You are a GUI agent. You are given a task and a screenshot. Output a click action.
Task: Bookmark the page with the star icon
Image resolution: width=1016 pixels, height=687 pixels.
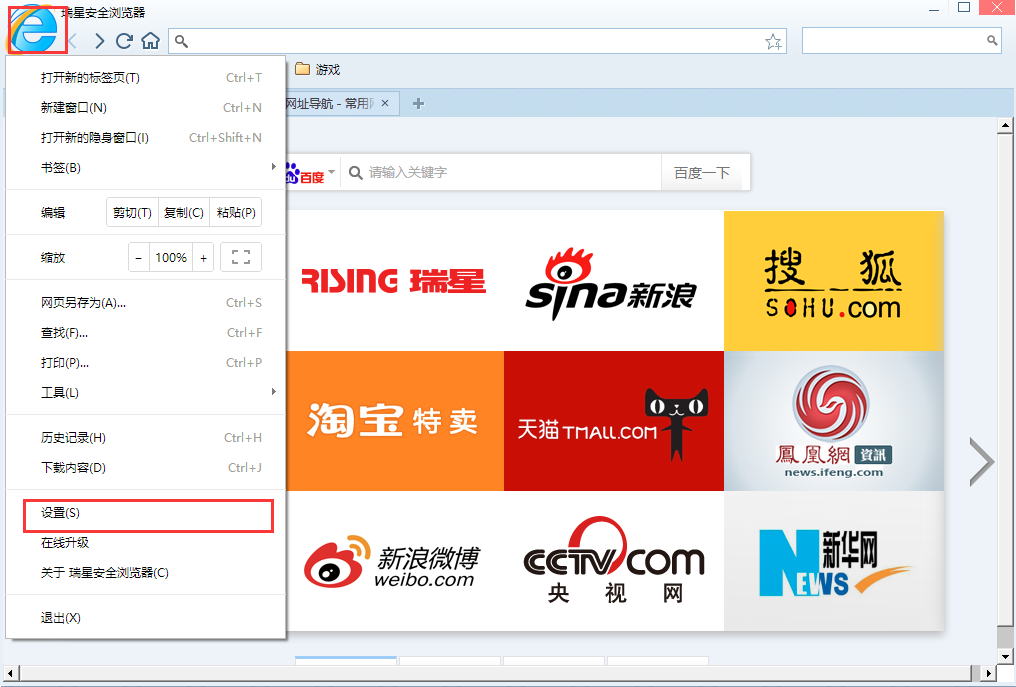772,41
